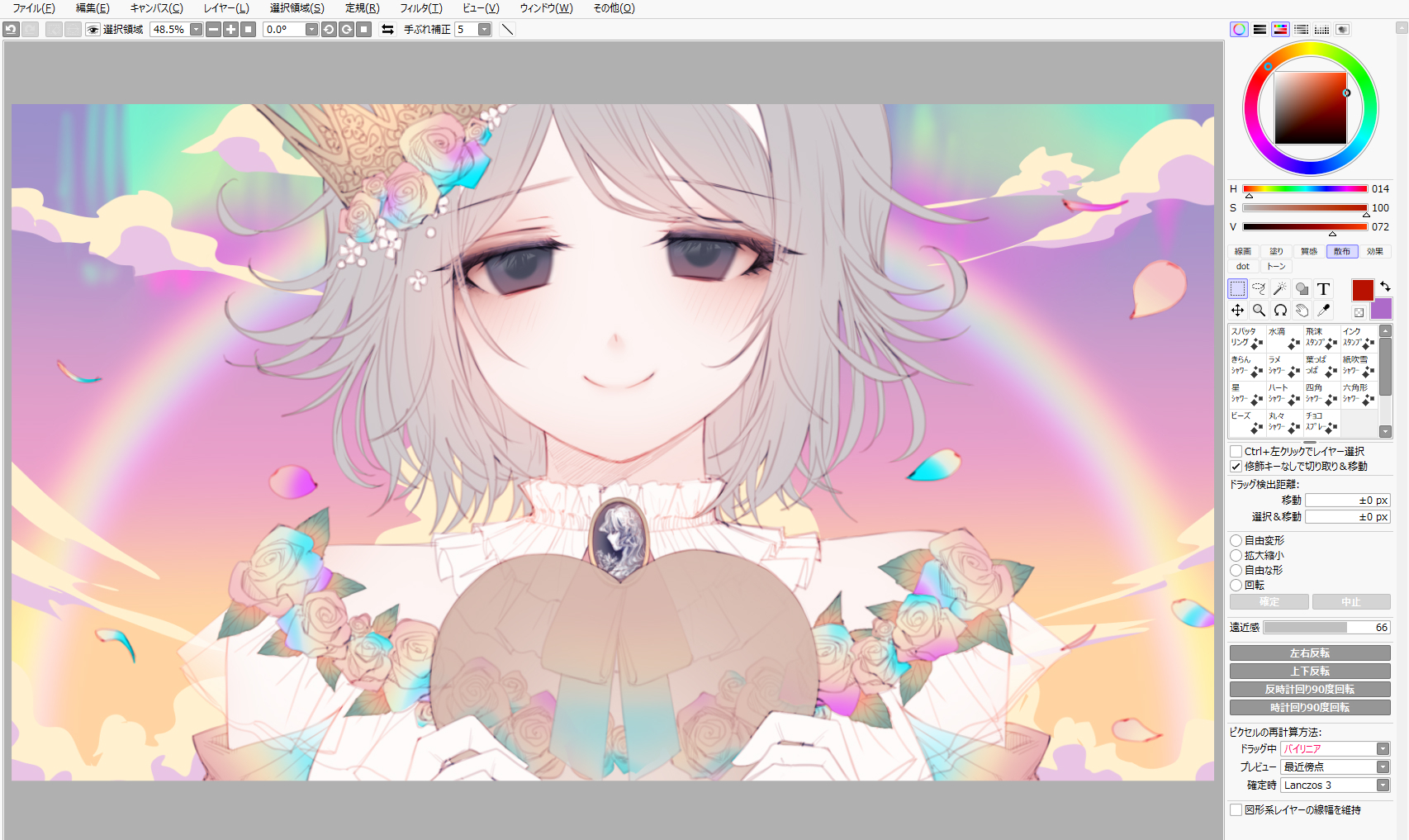Select the 紙吹雪シャワー brush preset
The image size is (1409, 840).
click(x=1358, y=366)
